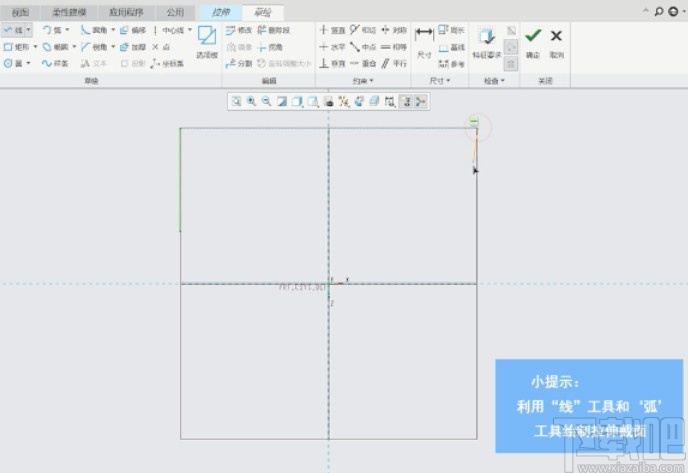Image resolution: width=688 pixels, height=473 pixels.
Task: Switch to the Common (公用) tab
Action: tap(175, 12)
